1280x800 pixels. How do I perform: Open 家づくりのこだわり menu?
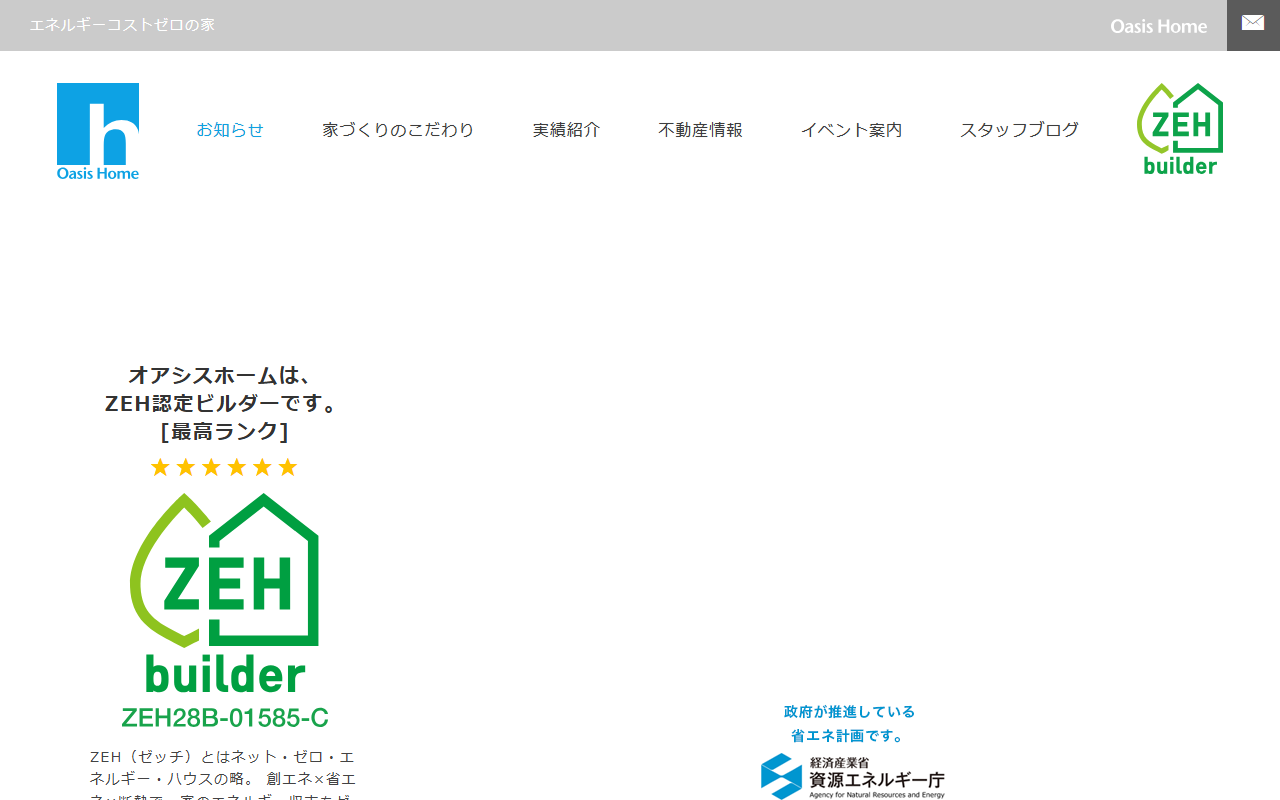[398, 130]
